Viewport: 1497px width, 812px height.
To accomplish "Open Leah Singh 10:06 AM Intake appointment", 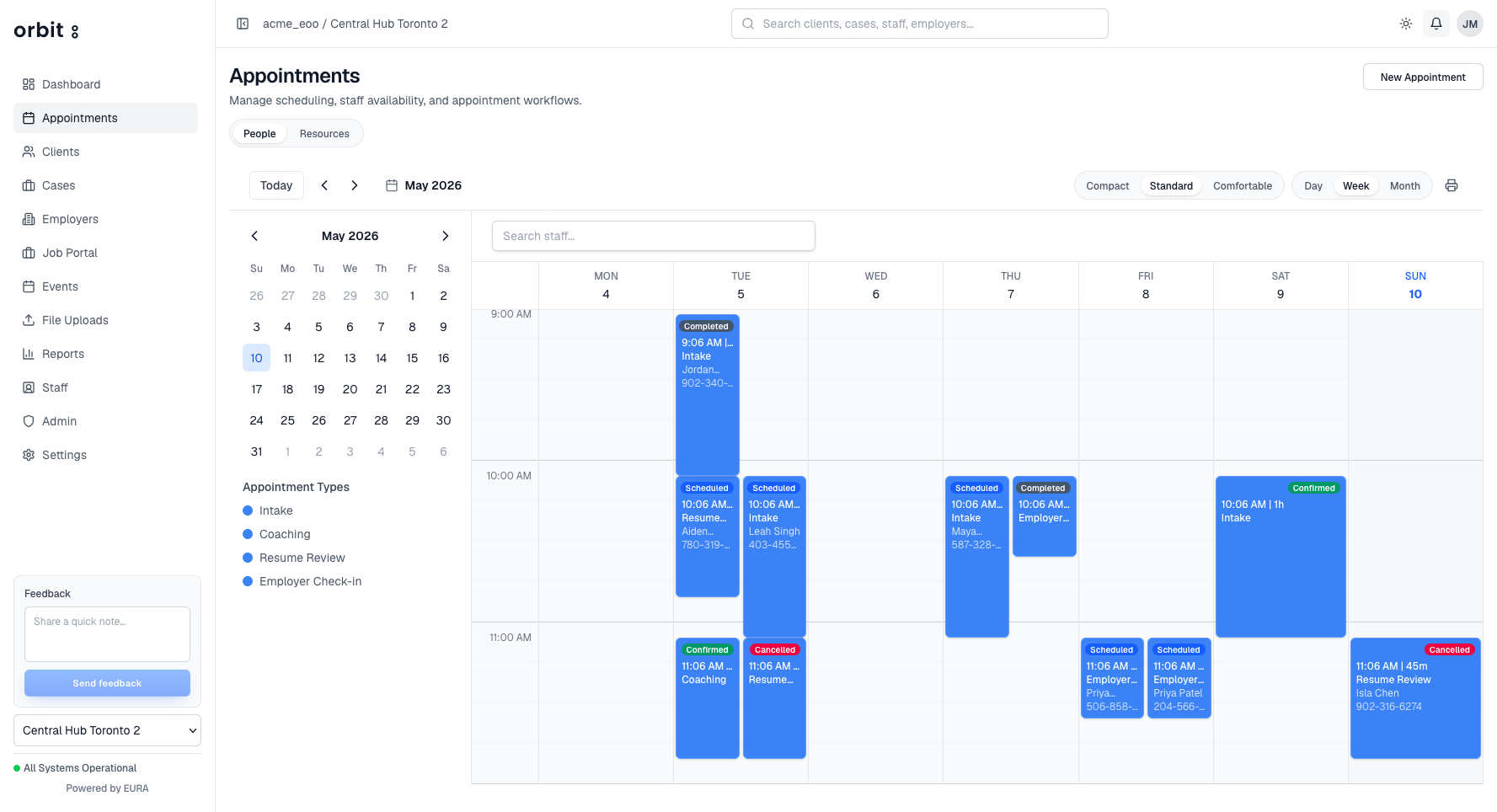I will (774, 556).
